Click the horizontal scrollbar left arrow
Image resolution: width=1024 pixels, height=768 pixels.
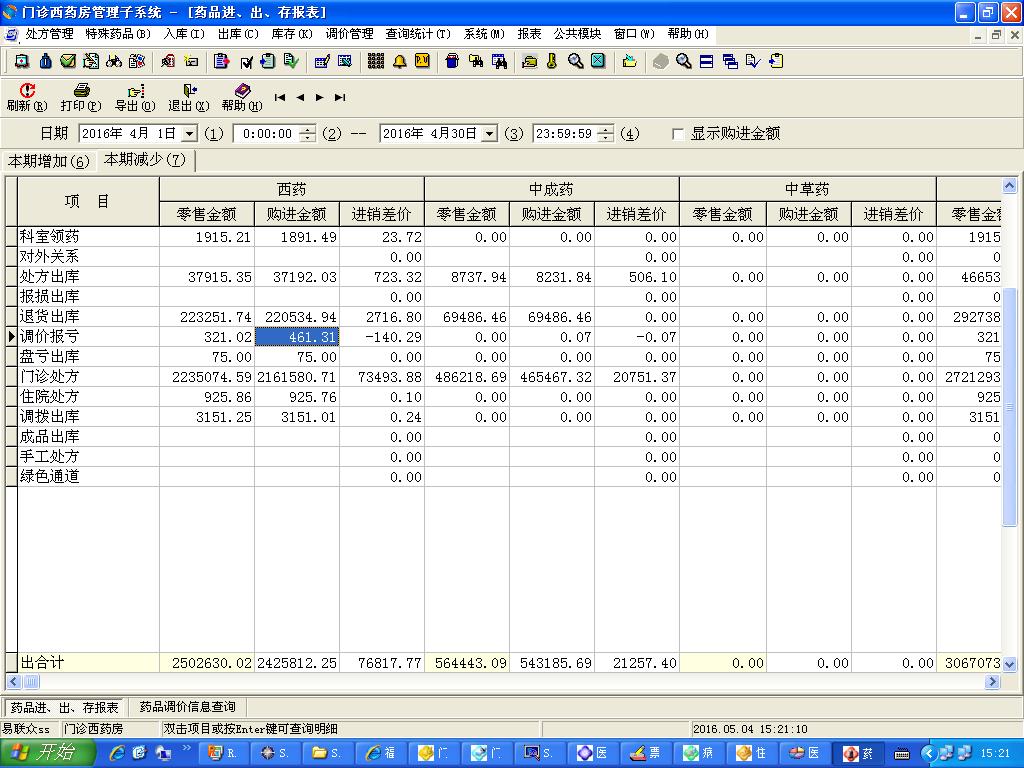click(x=13, y=682)
